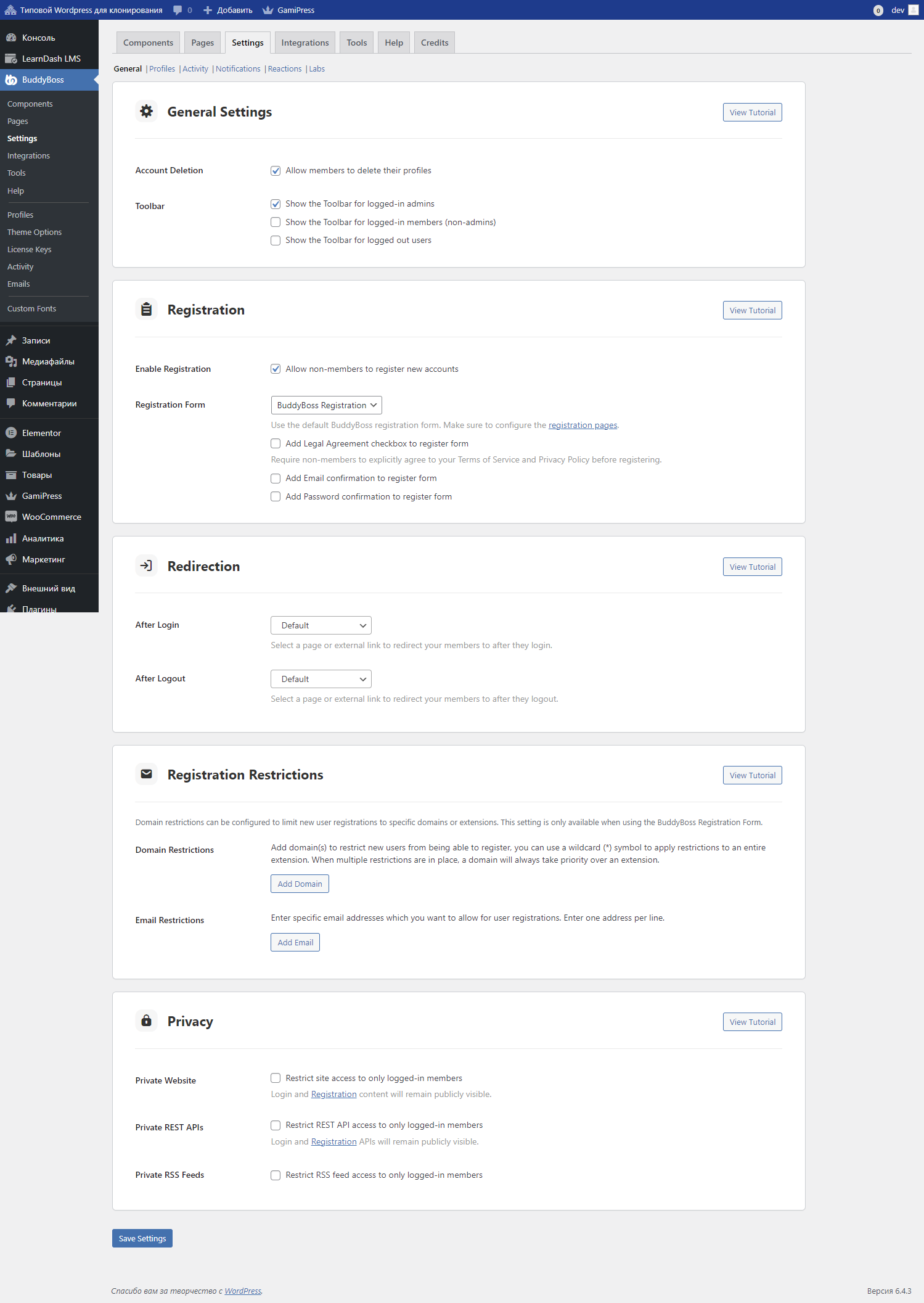
Task: Click Save Settings button
Action: tap(142, 1238)
